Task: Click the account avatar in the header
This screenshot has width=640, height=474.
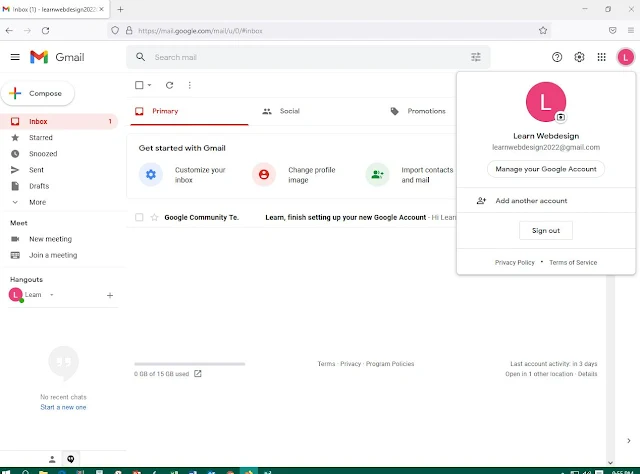Action: (625, 57)
